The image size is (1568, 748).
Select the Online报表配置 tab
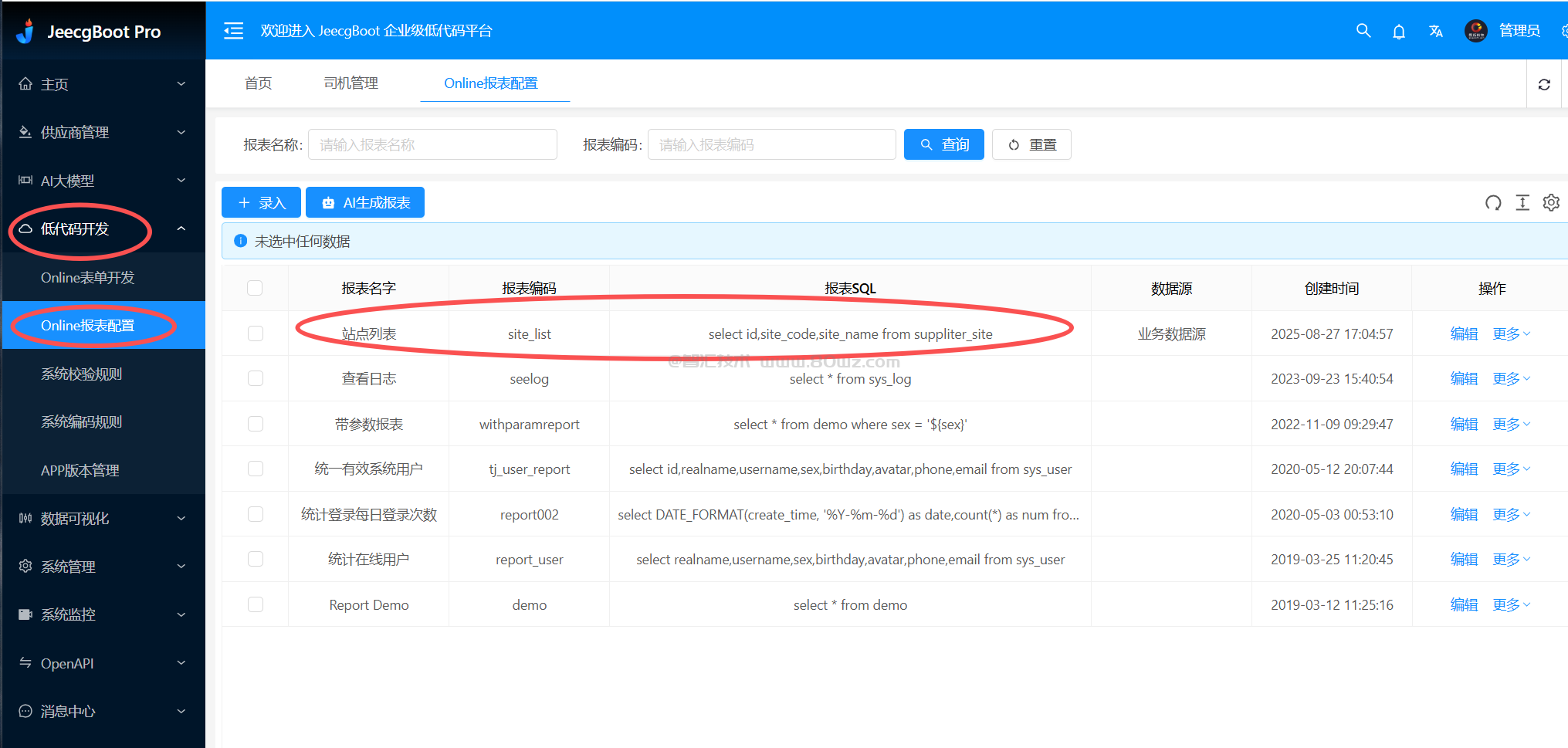click(x=491, y=83)
